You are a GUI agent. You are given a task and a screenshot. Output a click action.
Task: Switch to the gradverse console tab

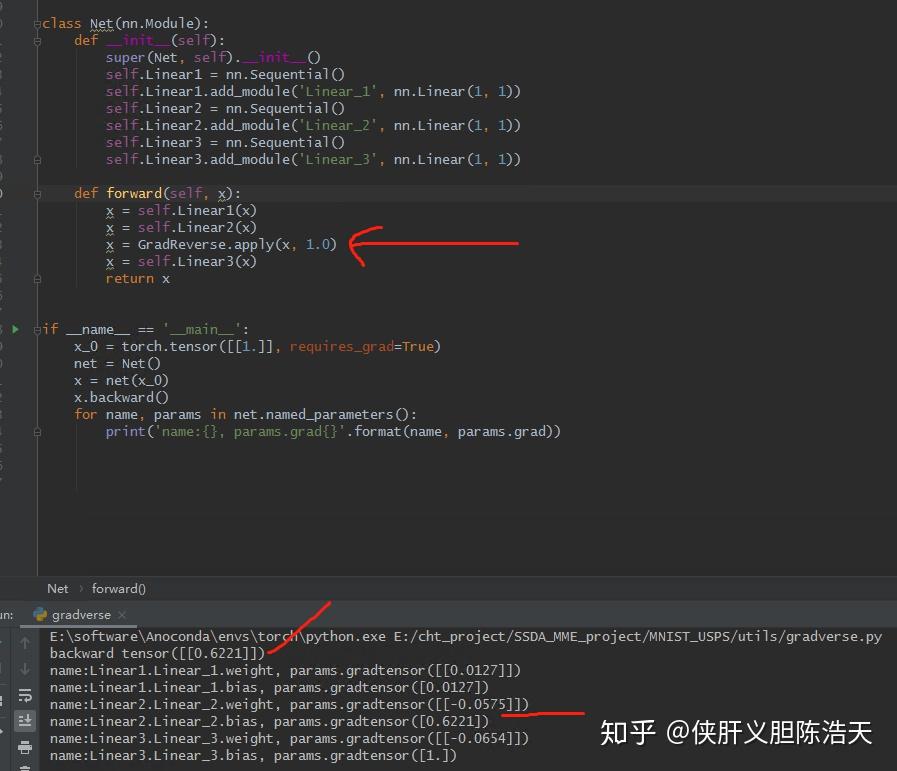coord(80,614)
